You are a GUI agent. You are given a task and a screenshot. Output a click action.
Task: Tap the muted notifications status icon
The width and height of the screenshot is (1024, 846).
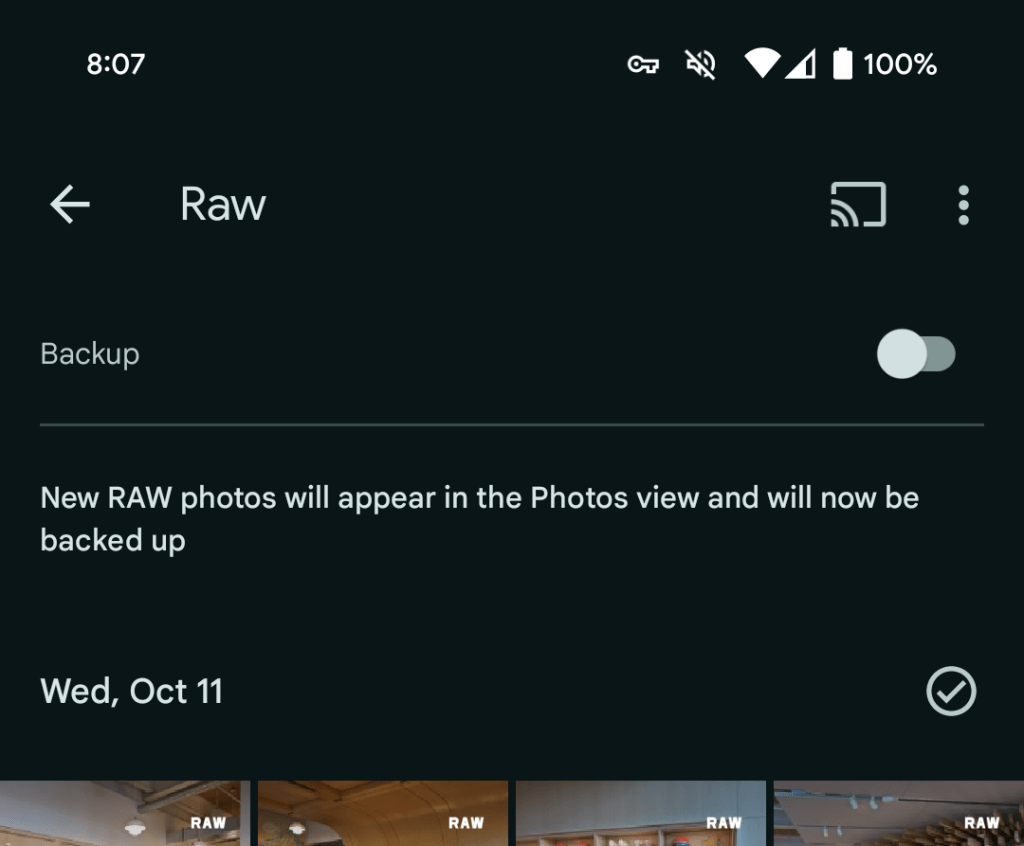701,65
